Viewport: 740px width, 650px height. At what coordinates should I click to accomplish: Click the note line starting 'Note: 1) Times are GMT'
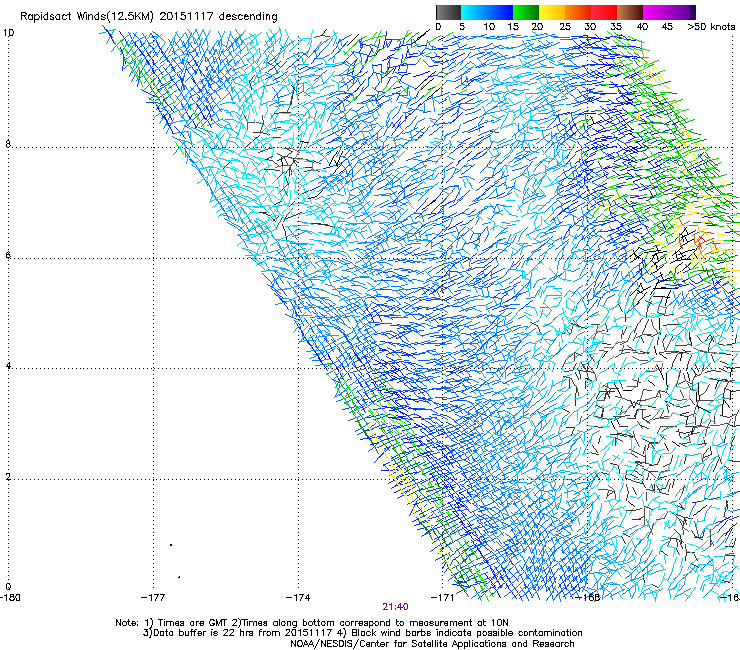coord(312,623)
